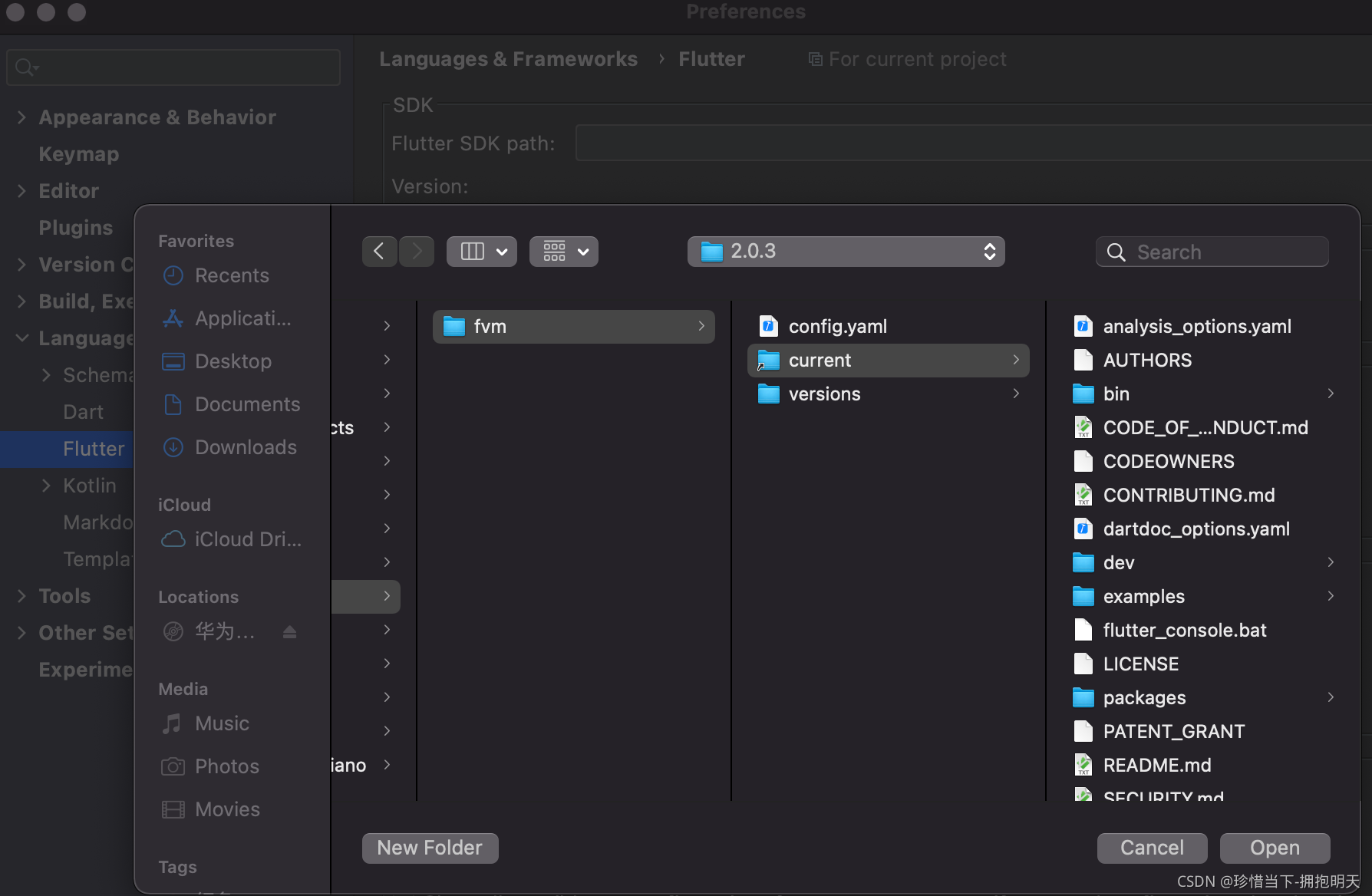Image resolution: width=1372 pixels, height=896 pixels.
Task: Select config.yaml file
Action: [888, 327]
